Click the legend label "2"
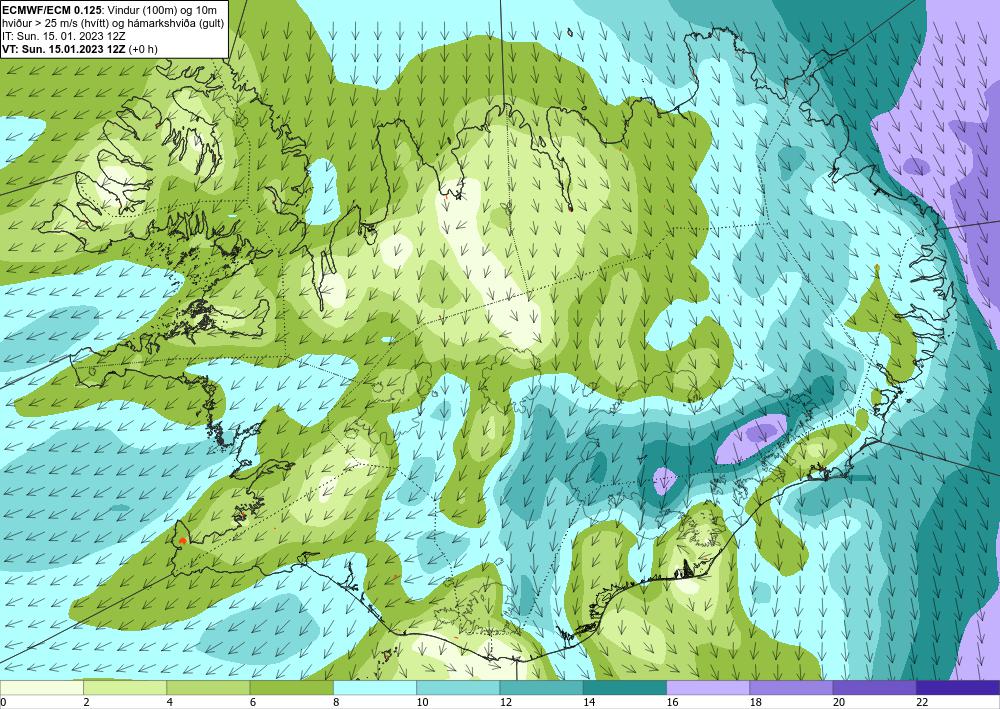This screenshot has height=709, width=1000. [x=86, y=702]
